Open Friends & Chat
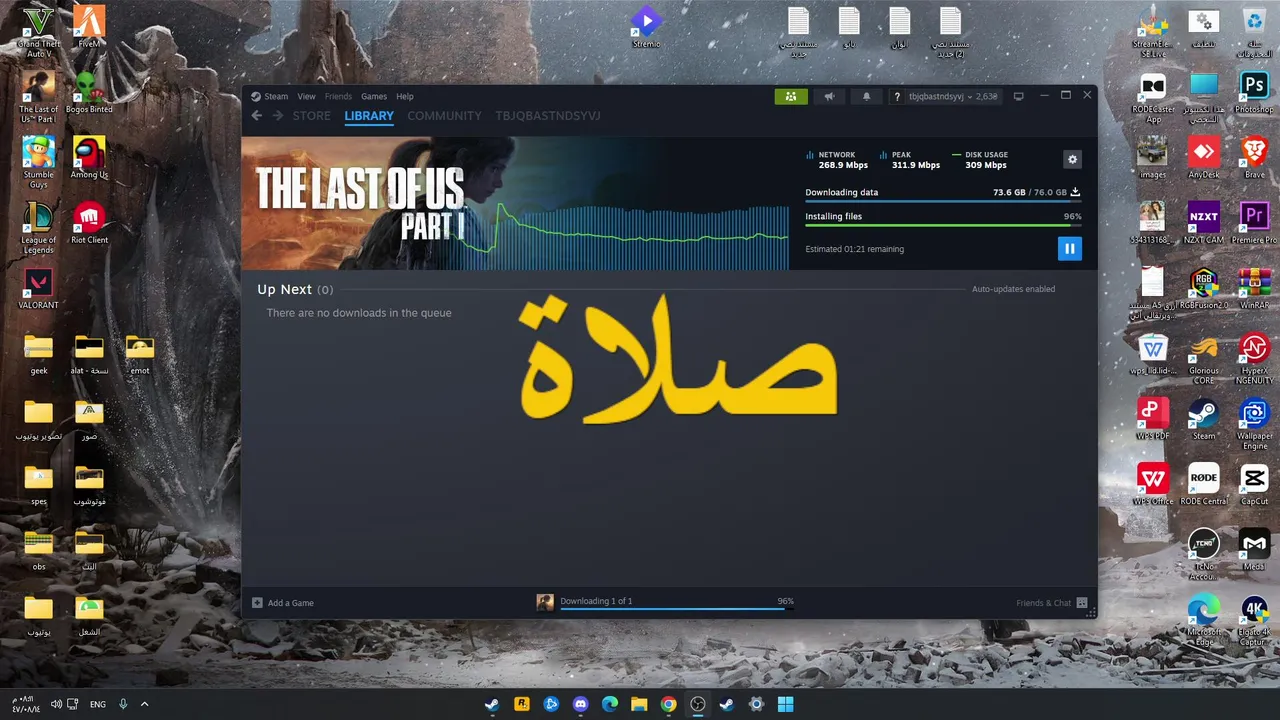1280x720 pixels. point(1052,603)
